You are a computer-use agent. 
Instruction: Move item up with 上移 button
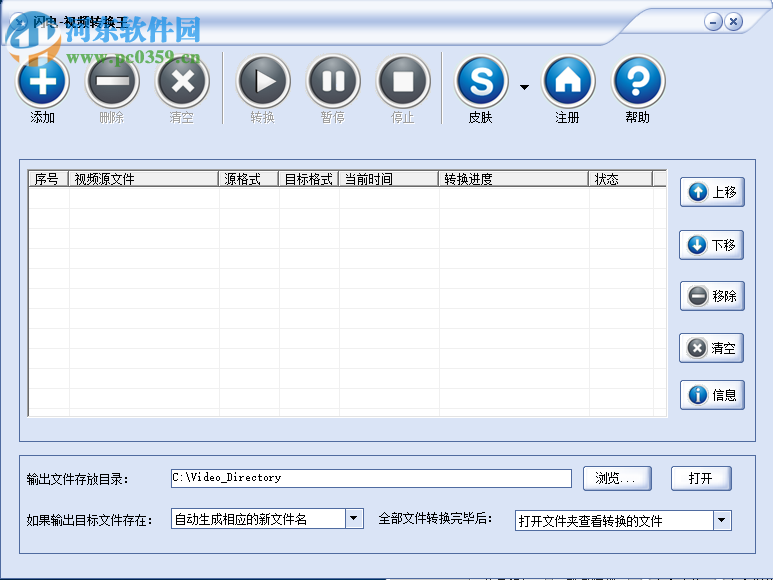click(712, 192)
